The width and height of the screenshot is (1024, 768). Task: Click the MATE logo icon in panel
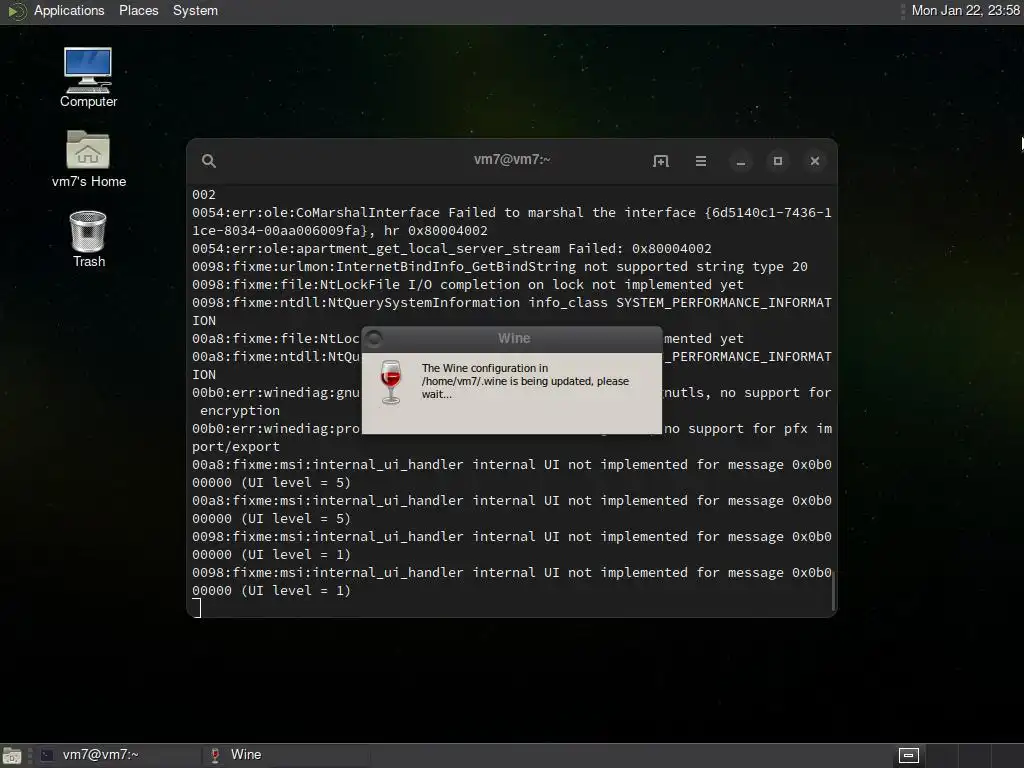(16, 11)
